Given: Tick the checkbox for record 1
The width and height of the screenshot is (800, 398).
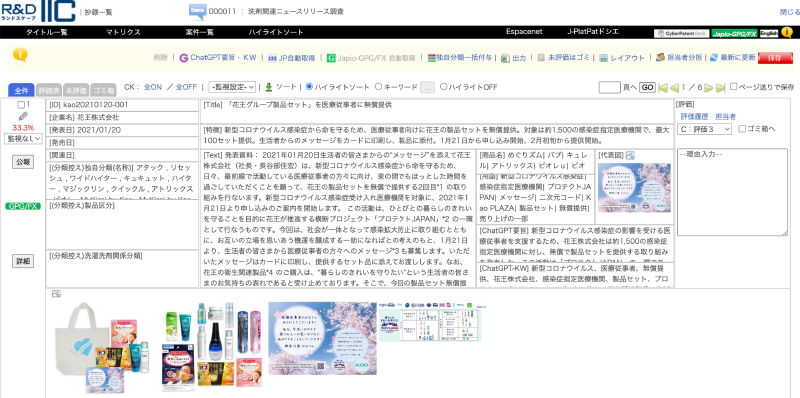Looking at the screenshot, I should [x=21, y=105].
